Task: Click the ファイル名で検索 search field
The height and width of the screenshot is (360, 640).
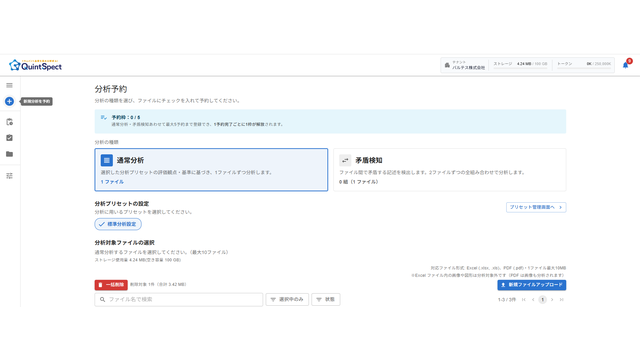Action: coord(179,299)
